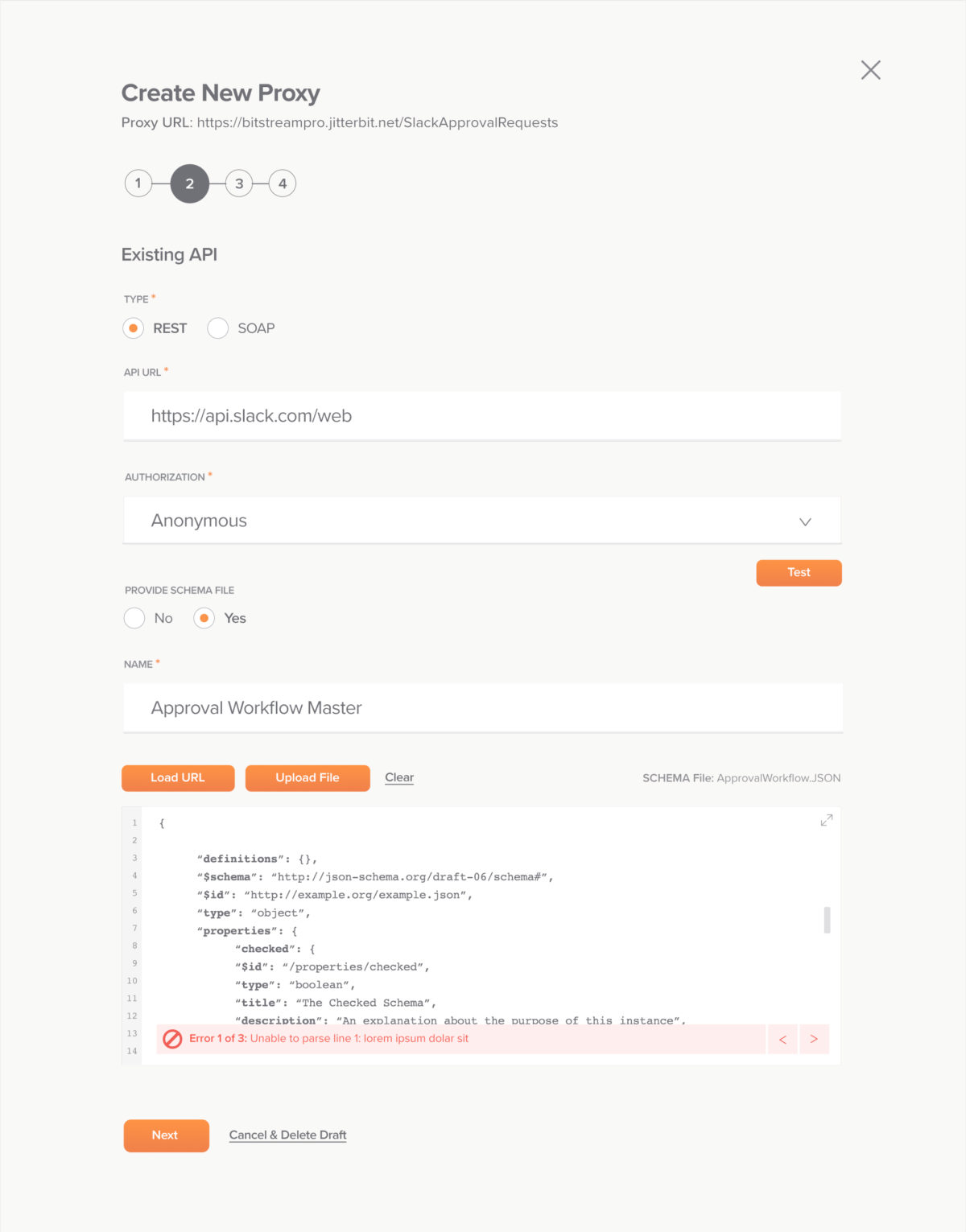
Task: Open the Authorization dropdown
Action: click(x=482, y=521)
